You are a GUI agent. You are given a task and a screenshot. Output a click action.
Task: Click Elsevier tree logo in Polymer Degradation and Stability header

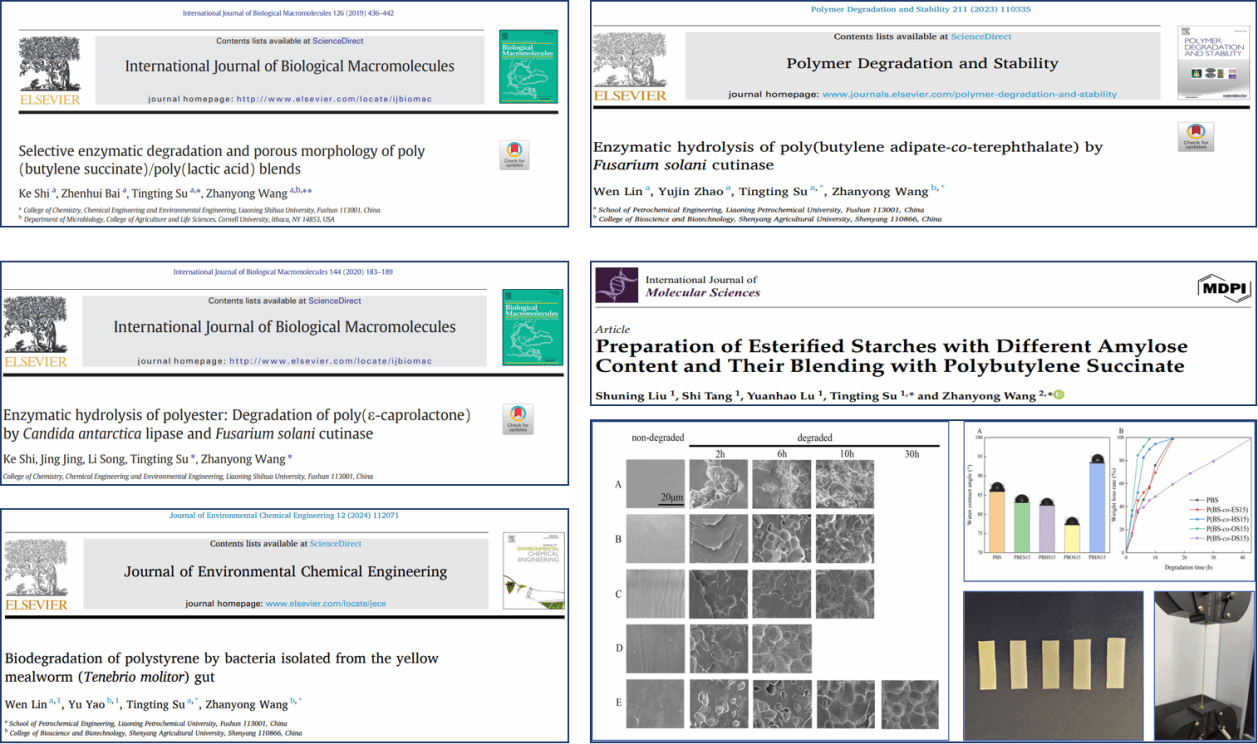629,67
